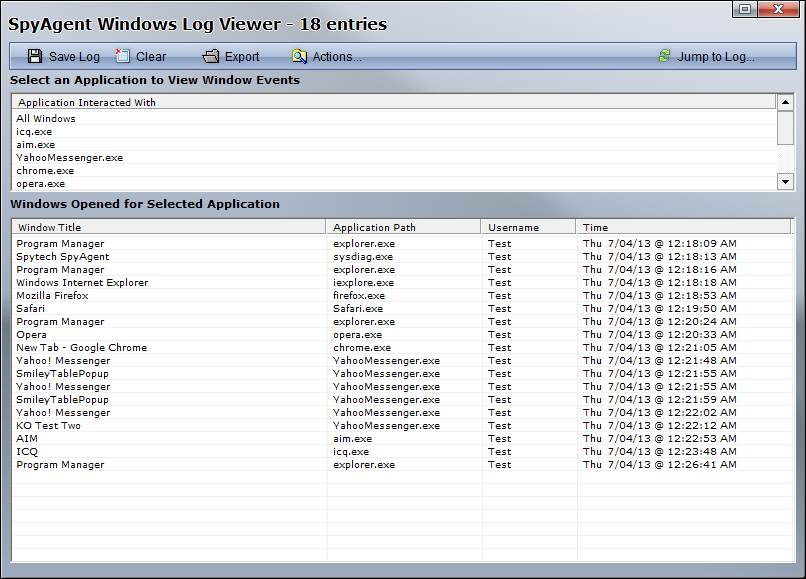This screenshot has height=579, width=806.
Task: Click the Actions magnifier icon
Action: pos(299,57)
